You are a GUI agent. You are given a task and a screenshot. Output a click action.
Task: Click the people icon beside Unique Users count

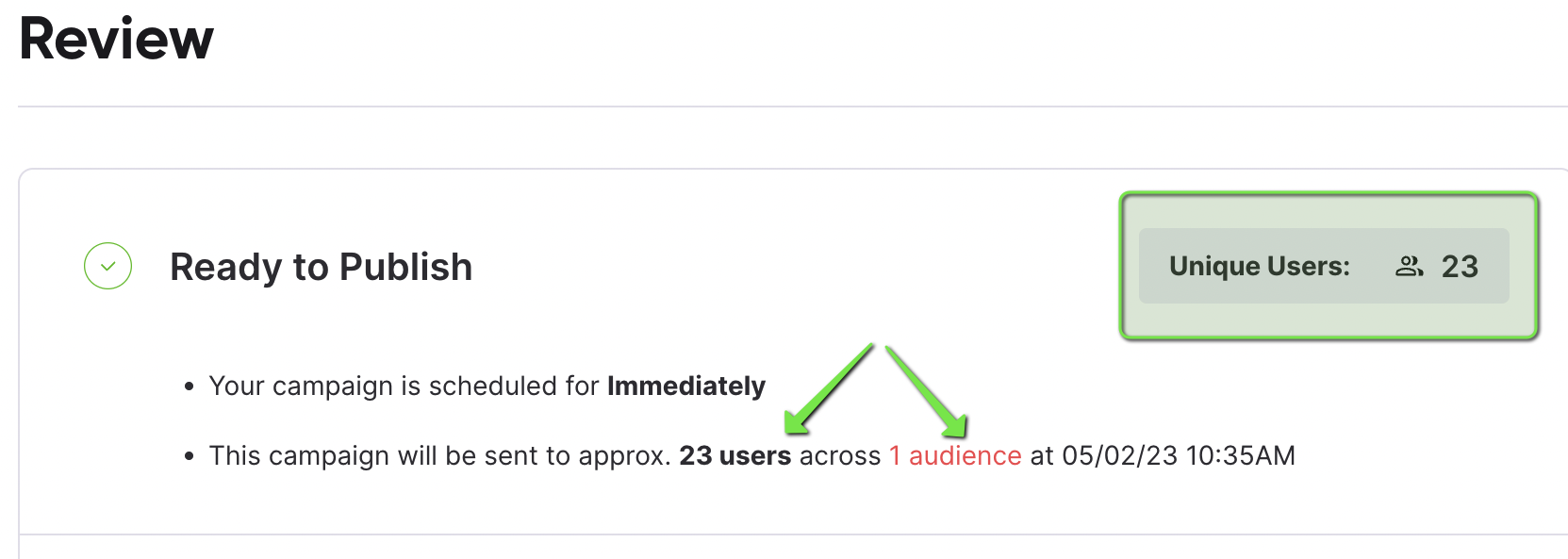coord(1409,267)
